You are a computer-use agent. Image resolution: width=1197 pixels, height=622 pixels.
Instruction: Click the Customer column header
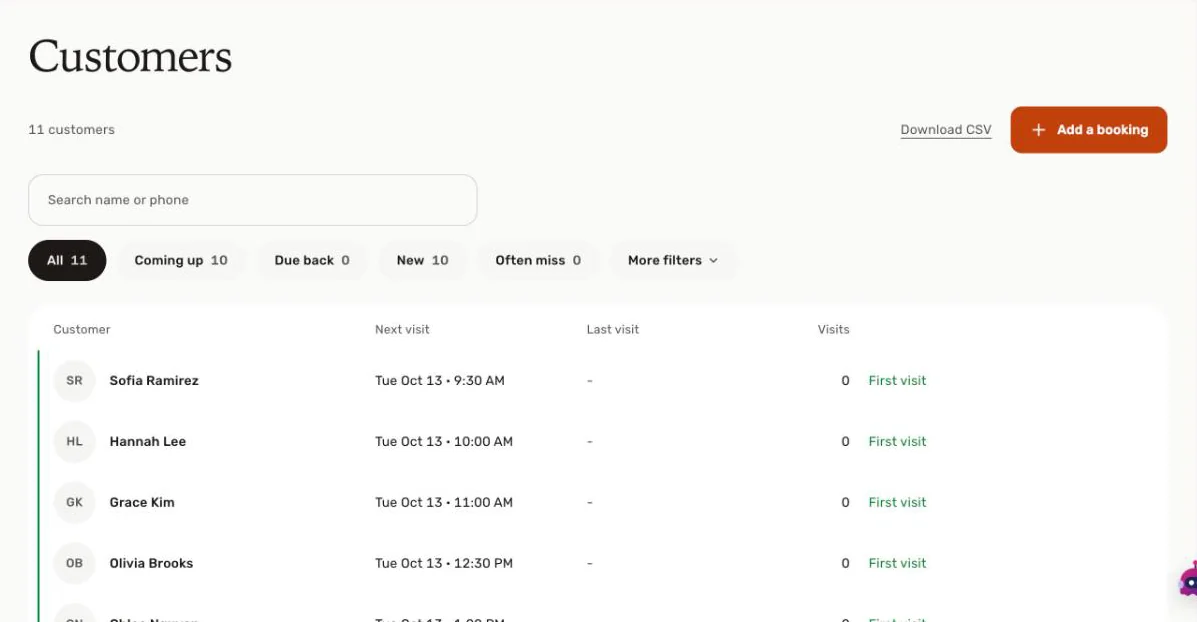pos(82,330)
